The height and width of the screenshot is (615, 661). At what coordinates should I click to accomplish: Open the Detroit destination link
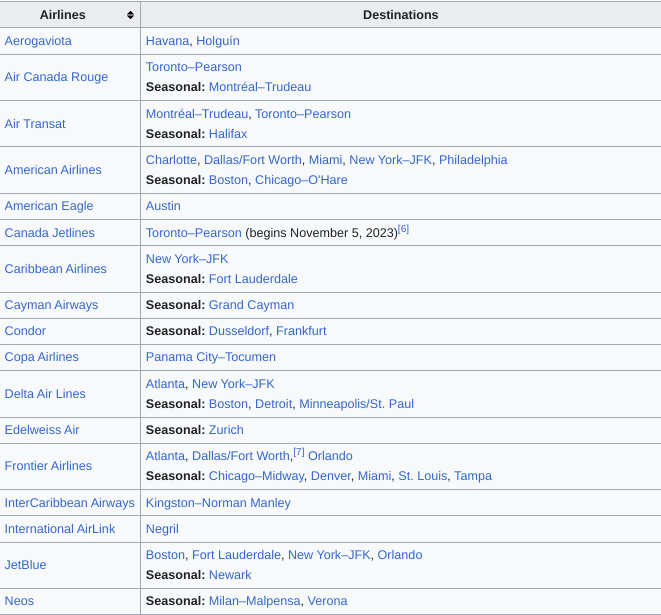pos(274,404)
